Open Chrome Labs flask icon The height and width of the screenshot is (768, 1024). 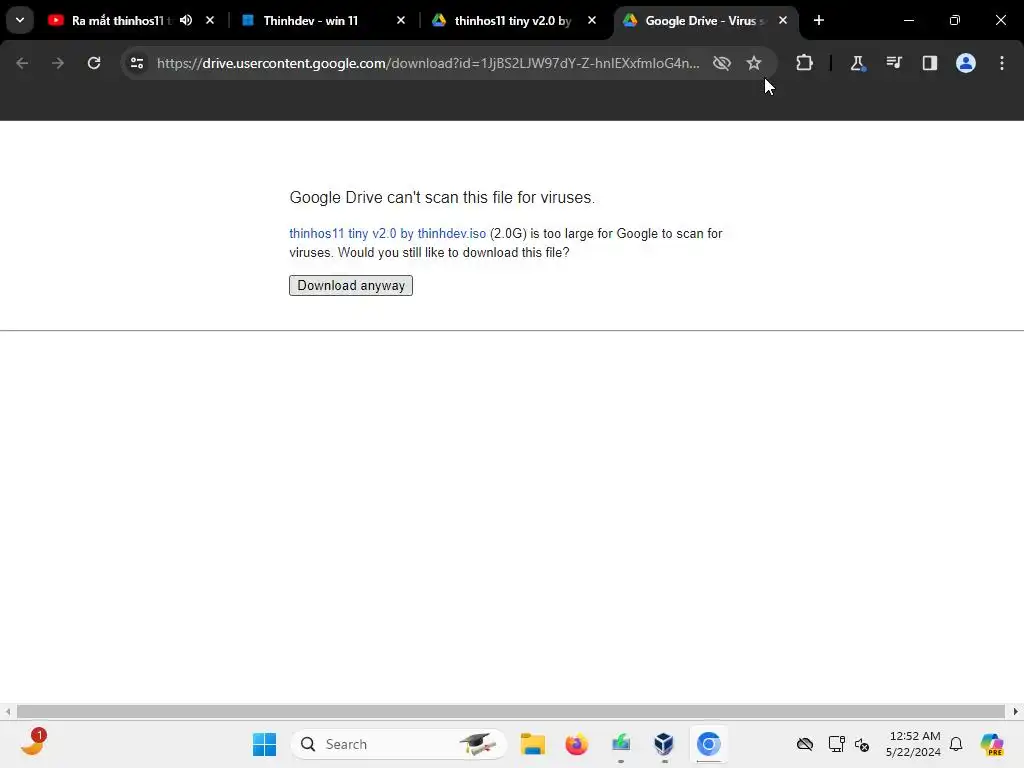857,63
